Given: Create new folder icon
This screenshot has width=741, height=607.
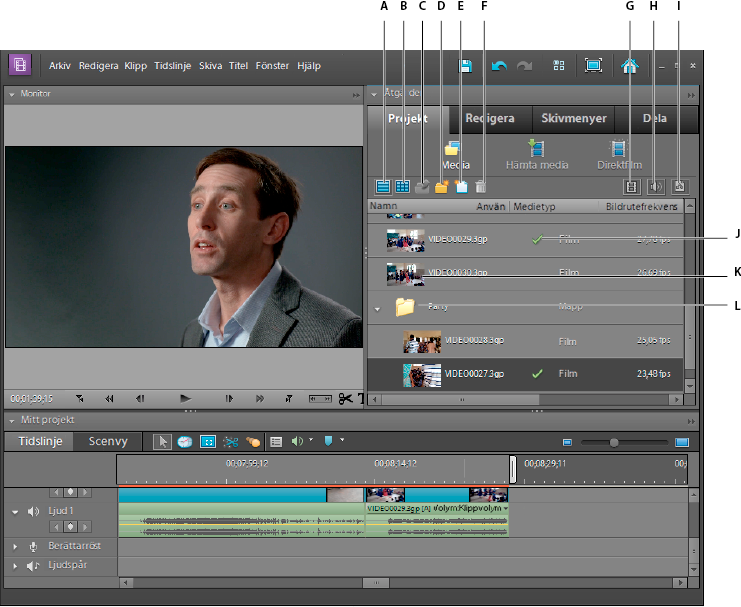Looking at the screenshot, I should tap(441, 187).
